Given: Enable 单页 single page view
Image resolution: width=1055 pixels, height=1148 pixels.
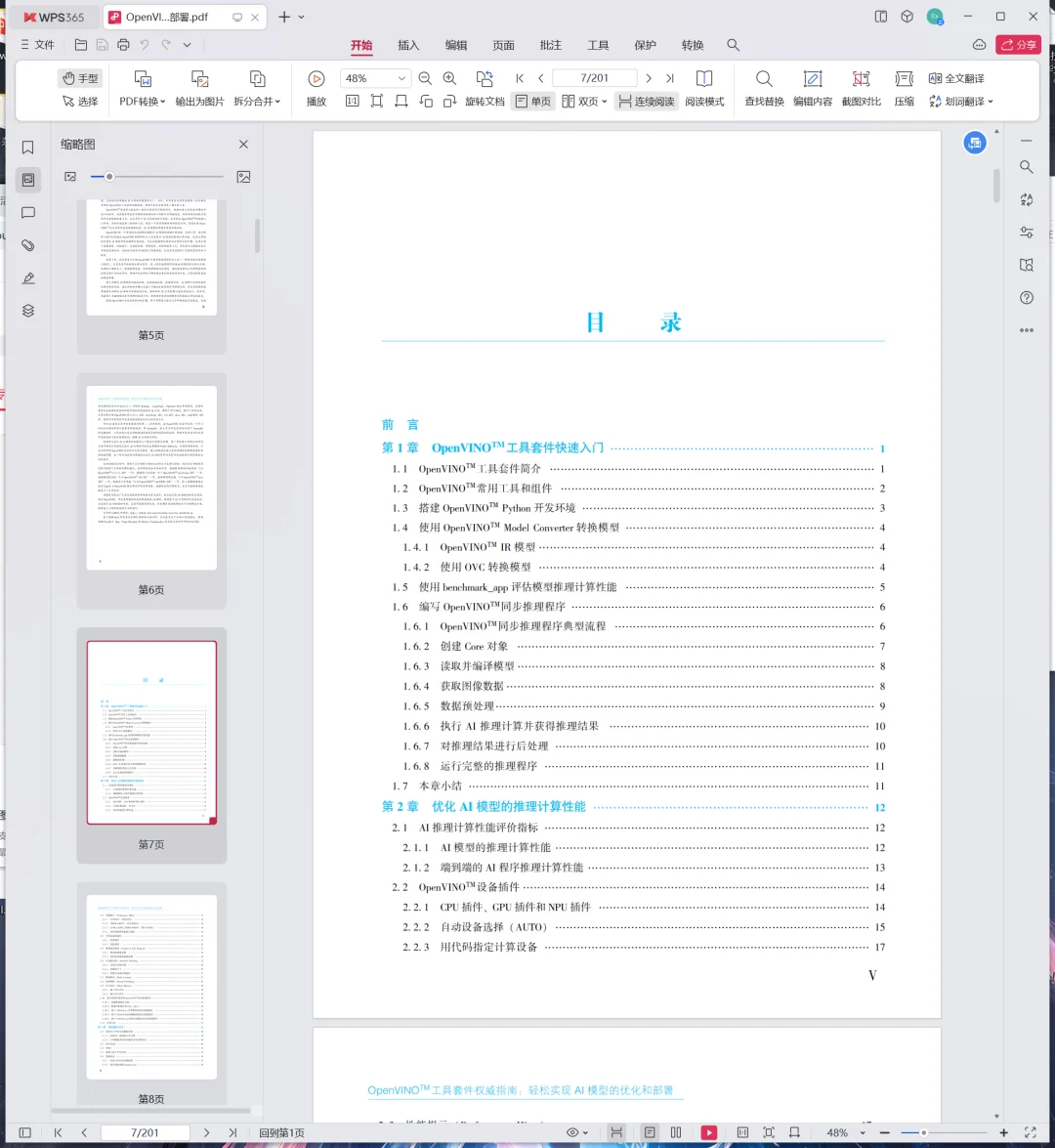Looking at the screenshot, I should (533, 102).
